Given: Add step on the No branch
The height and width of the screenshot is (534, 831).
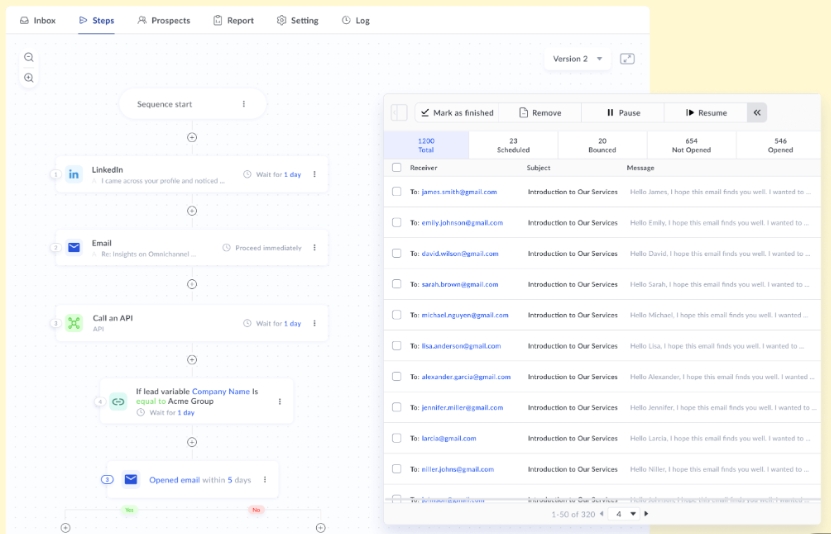Looking at the screenshot, I should 321,528.
